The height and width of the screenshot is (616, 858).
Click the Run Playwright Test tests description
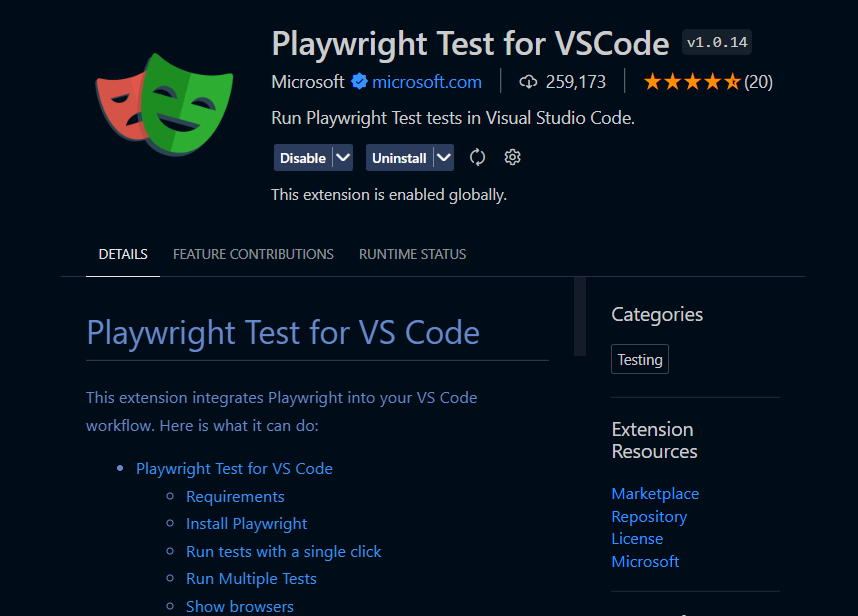(x=453, y=118)
